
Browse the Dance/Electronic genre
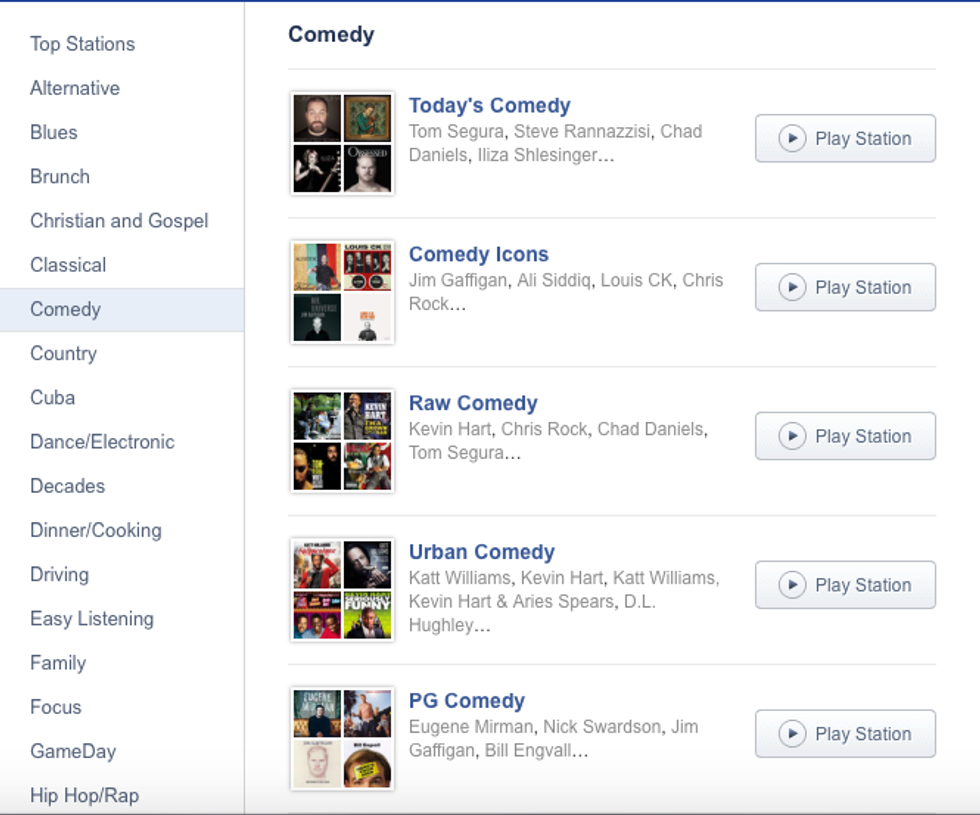[x=102, y=442]
